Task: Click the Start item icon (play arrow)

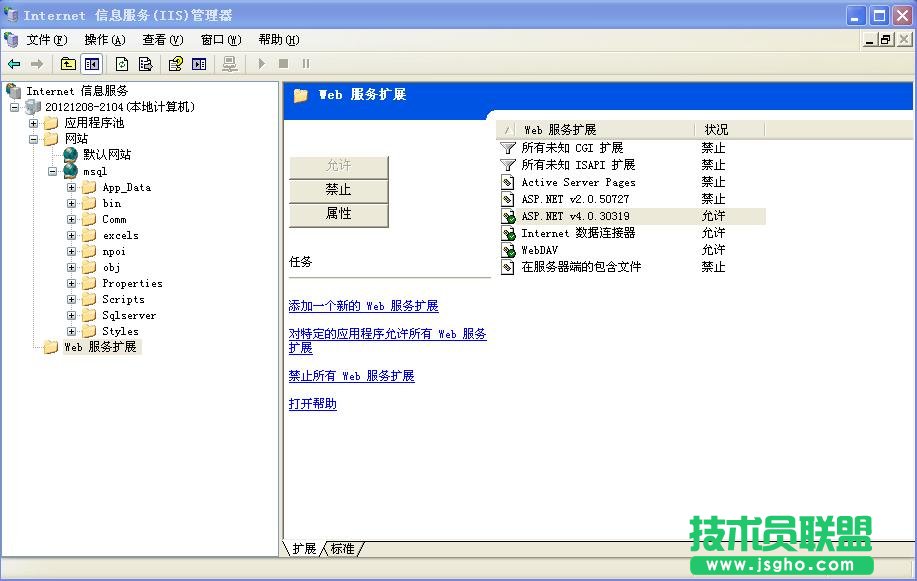Action: pos(261,63)
